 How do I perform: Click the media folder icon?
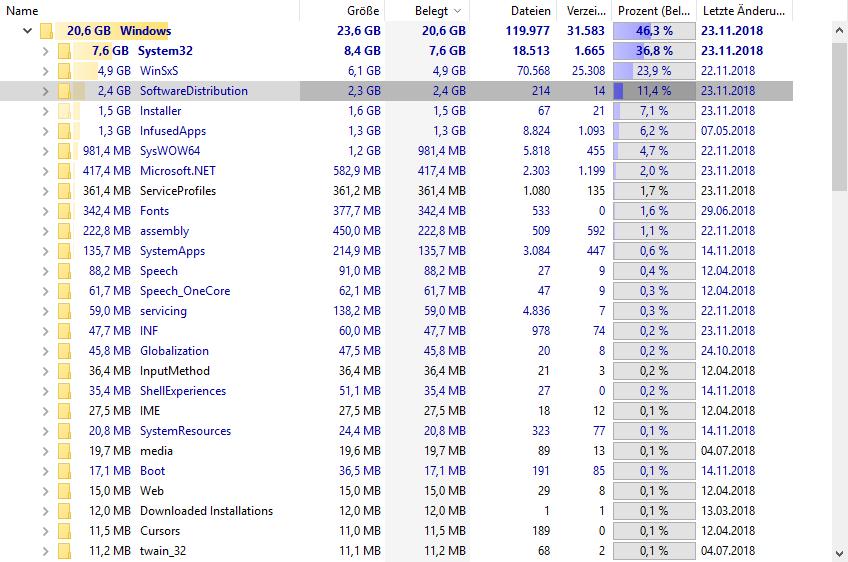[x=64, y=452]
